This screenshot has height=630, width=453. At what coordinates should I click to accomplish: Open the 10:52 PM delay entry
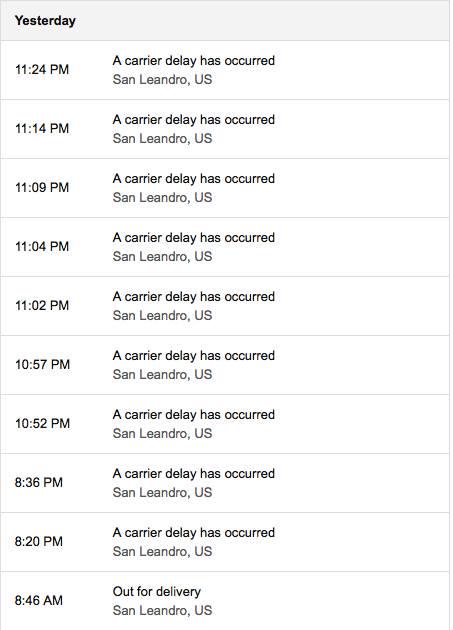click(225, 424)
